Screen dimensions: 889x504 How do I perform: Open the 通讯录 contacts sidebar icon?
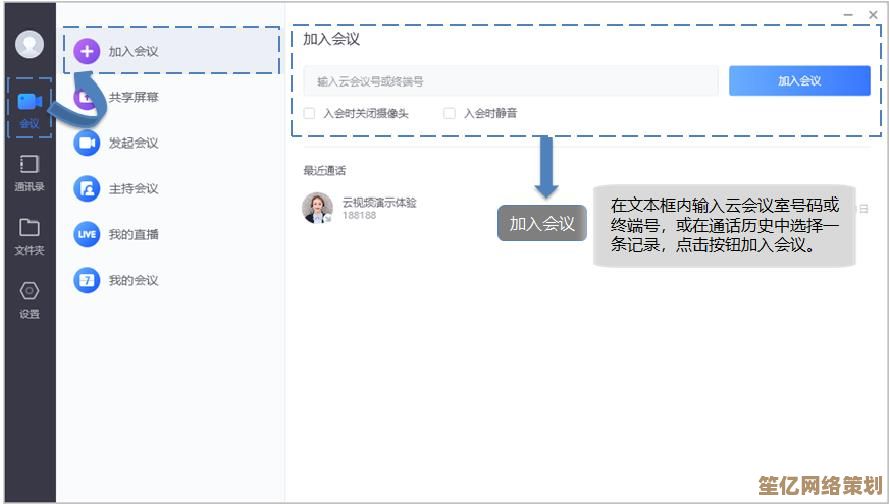tap(29, 164)
